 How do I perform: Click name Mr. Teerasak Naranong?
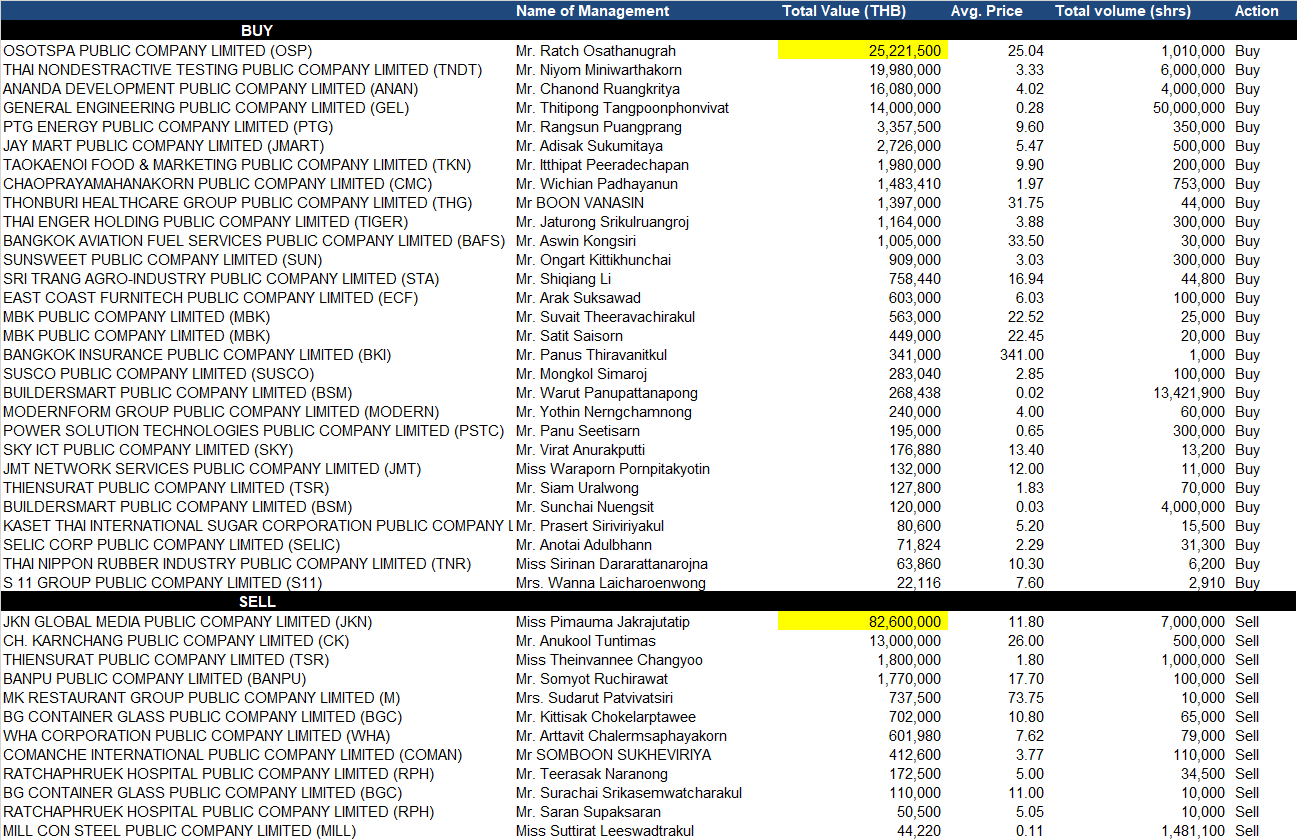591,774
